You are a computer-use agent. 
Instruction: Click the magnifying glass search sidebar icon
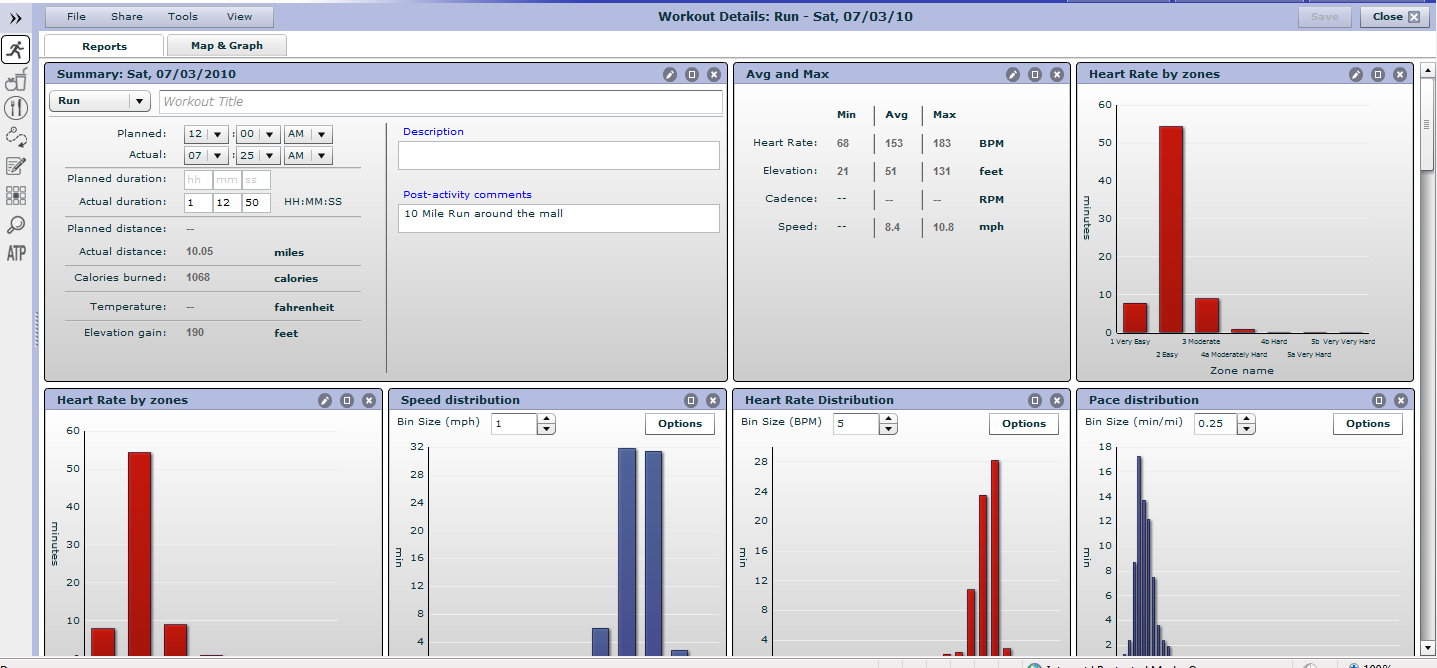tap(15, 225)
